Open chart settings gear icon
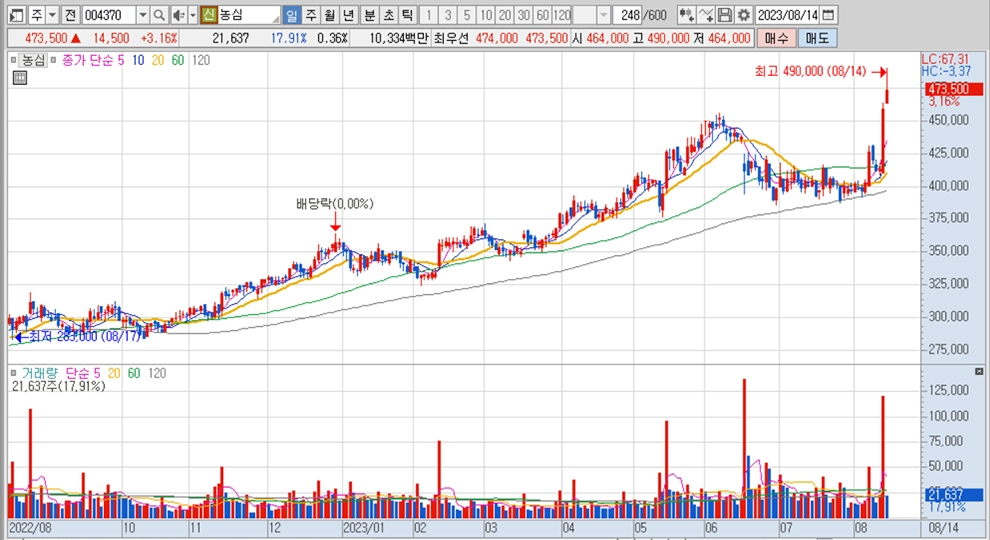 (x=741, y=15)
